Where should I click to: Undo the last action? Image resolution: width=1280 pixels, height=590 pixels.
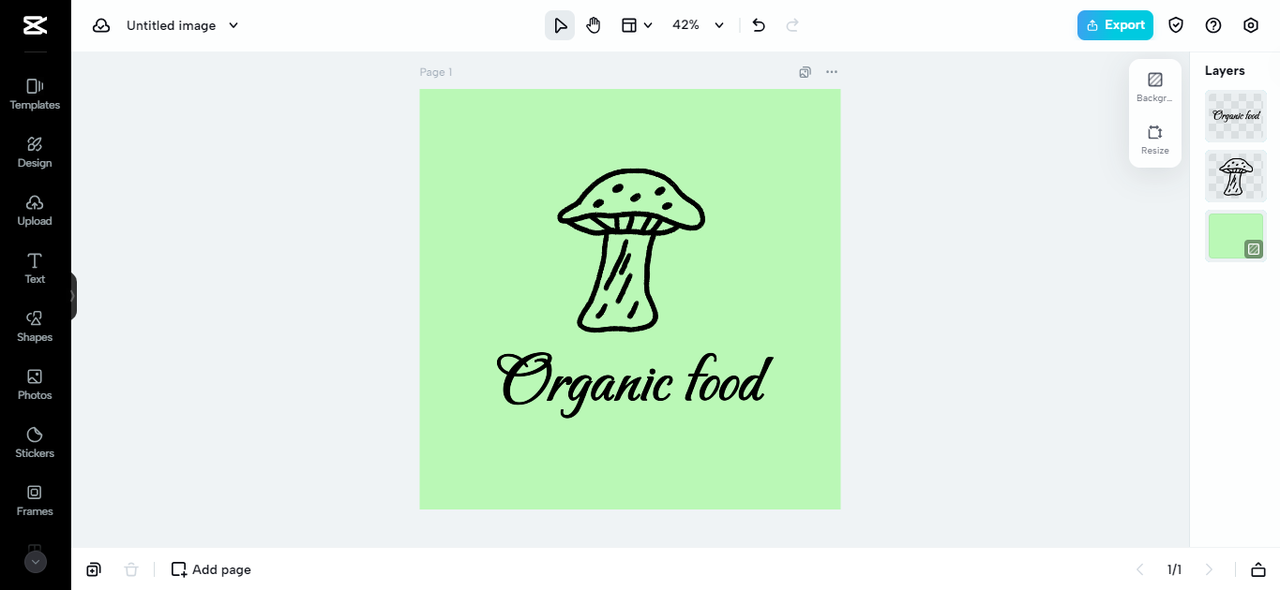(x=759, y=25)
